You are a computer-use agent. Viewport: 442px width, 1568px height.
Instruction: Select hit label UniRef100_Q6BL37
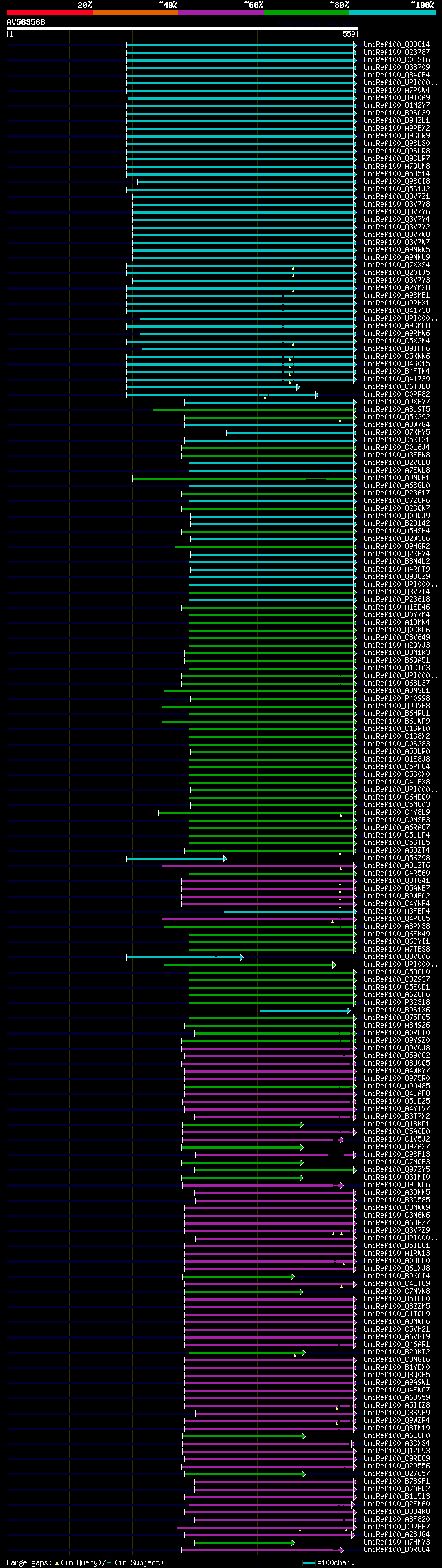396,683
